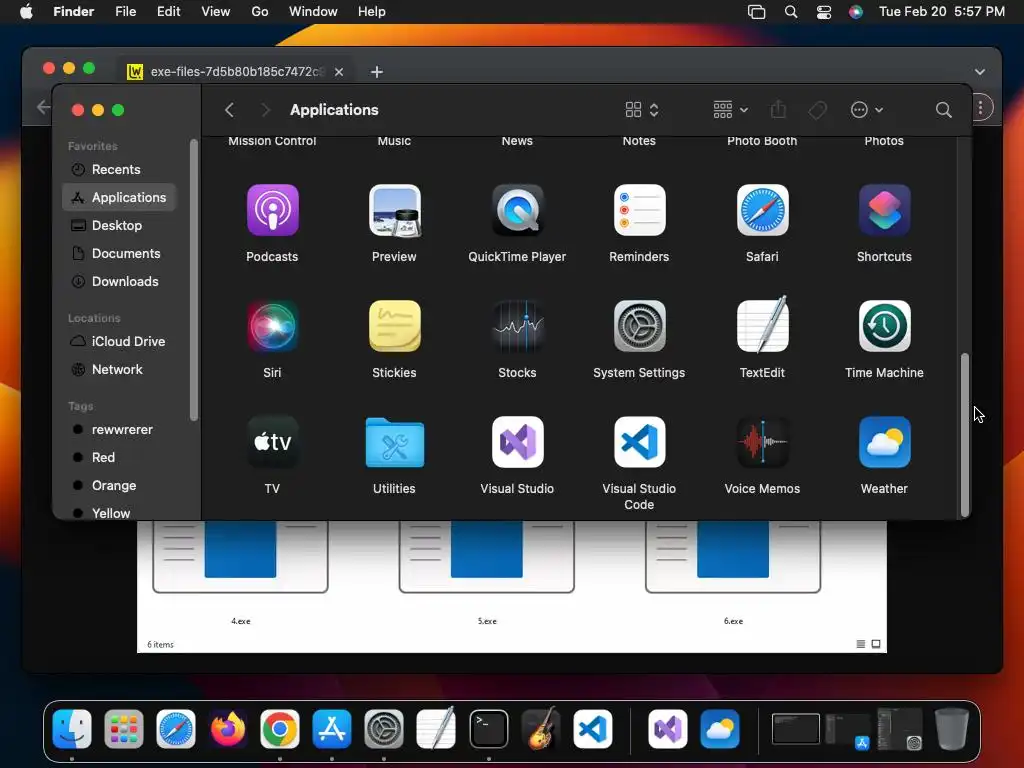Click the 5.exe thumbnail in browser

pos(487,556)
